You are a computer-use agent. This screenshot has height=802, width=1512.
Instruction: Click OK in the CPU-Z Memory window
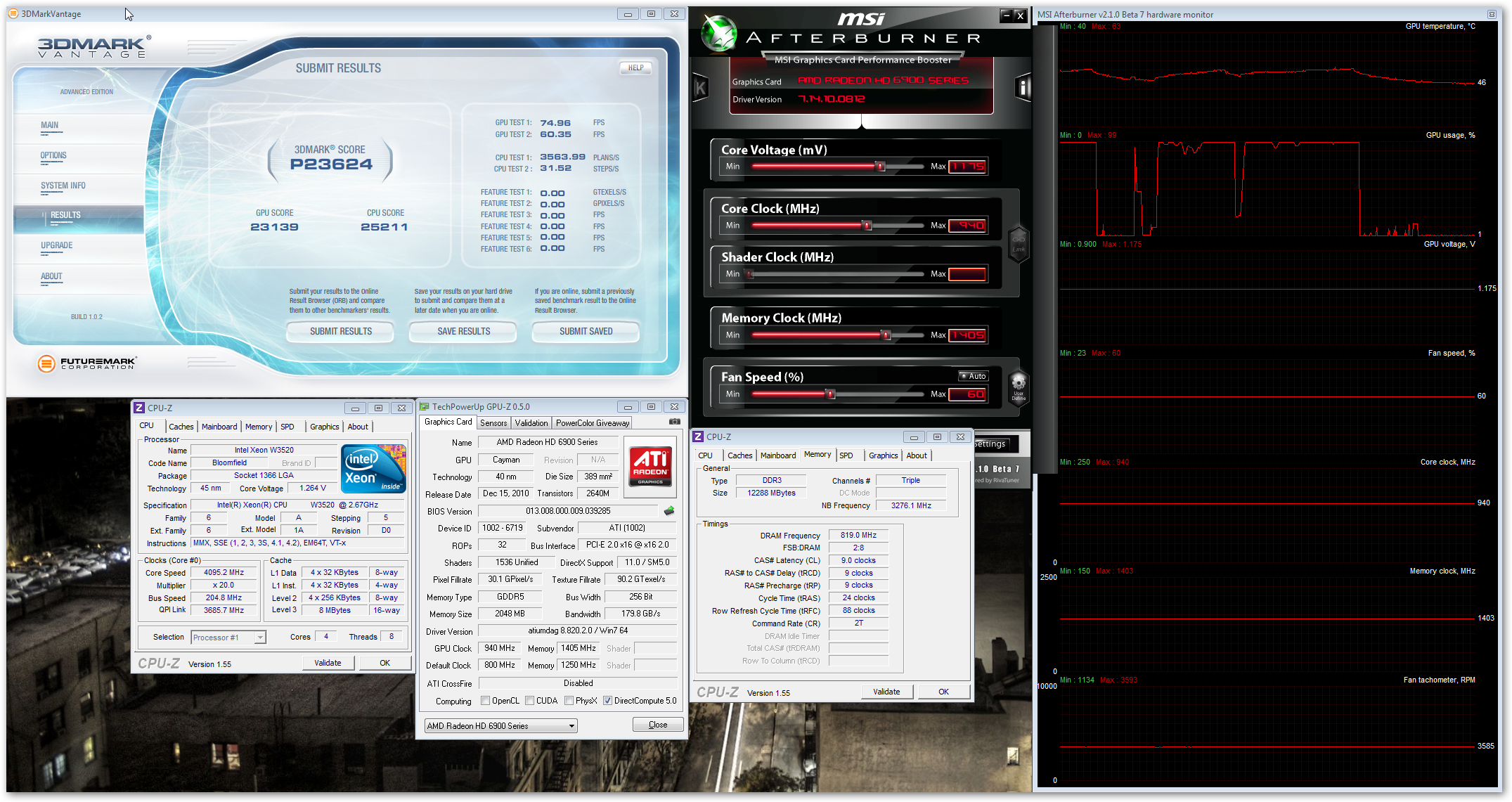click(944, 692)
